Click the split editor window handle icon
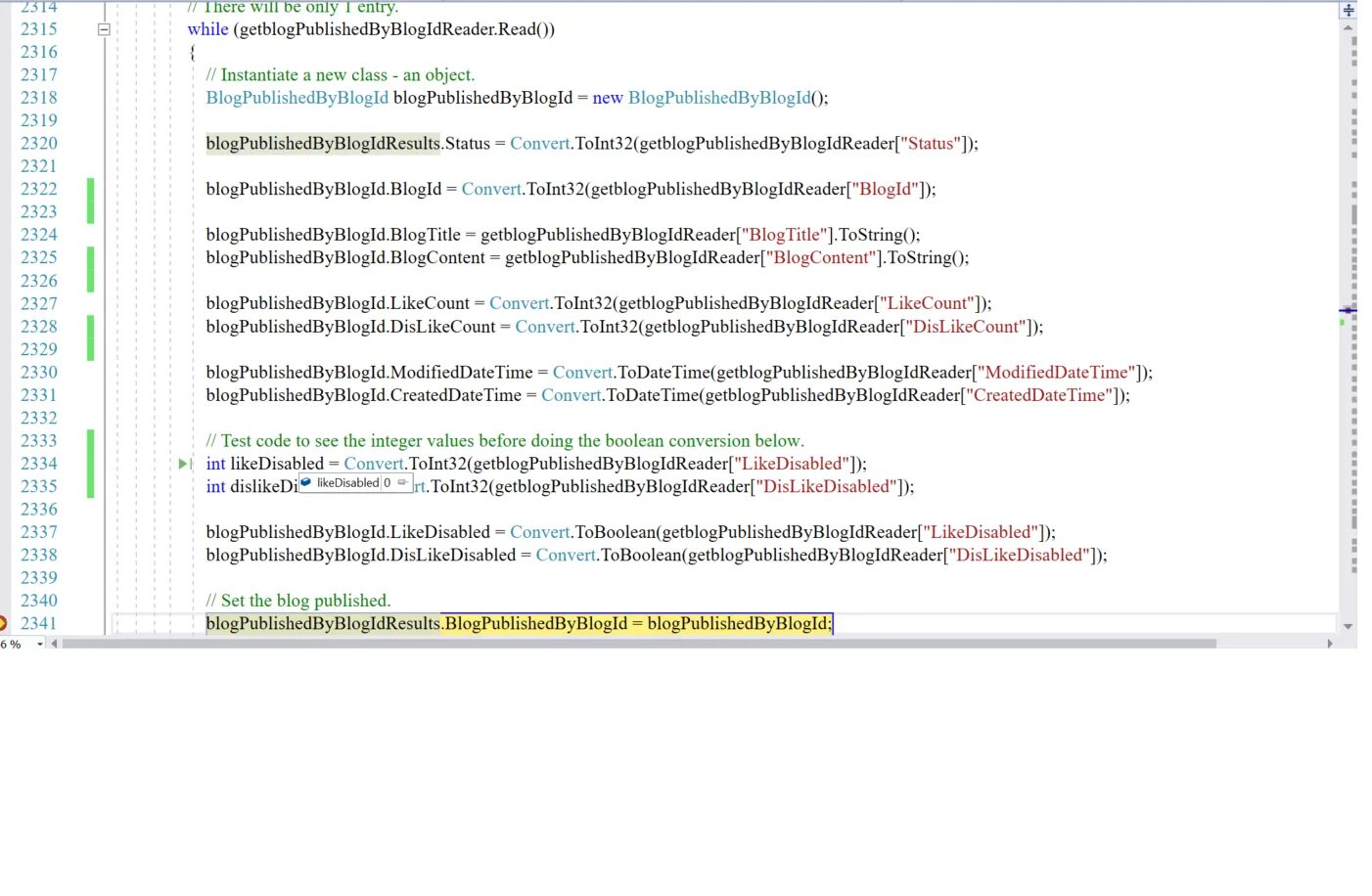Screen dimensions: 1372x896 click(x=1348, y=10)
